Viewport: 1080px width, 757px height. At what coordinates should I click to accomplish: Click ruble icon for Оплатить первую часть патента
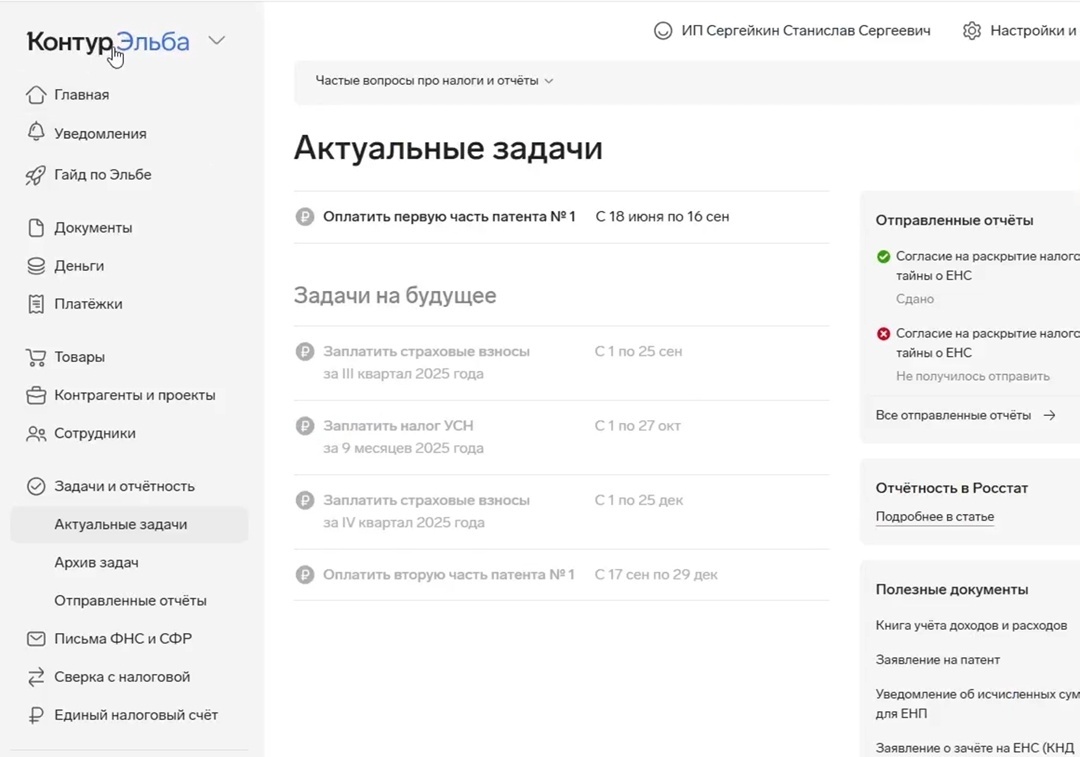pyautogui.click(x=305, y=216)
